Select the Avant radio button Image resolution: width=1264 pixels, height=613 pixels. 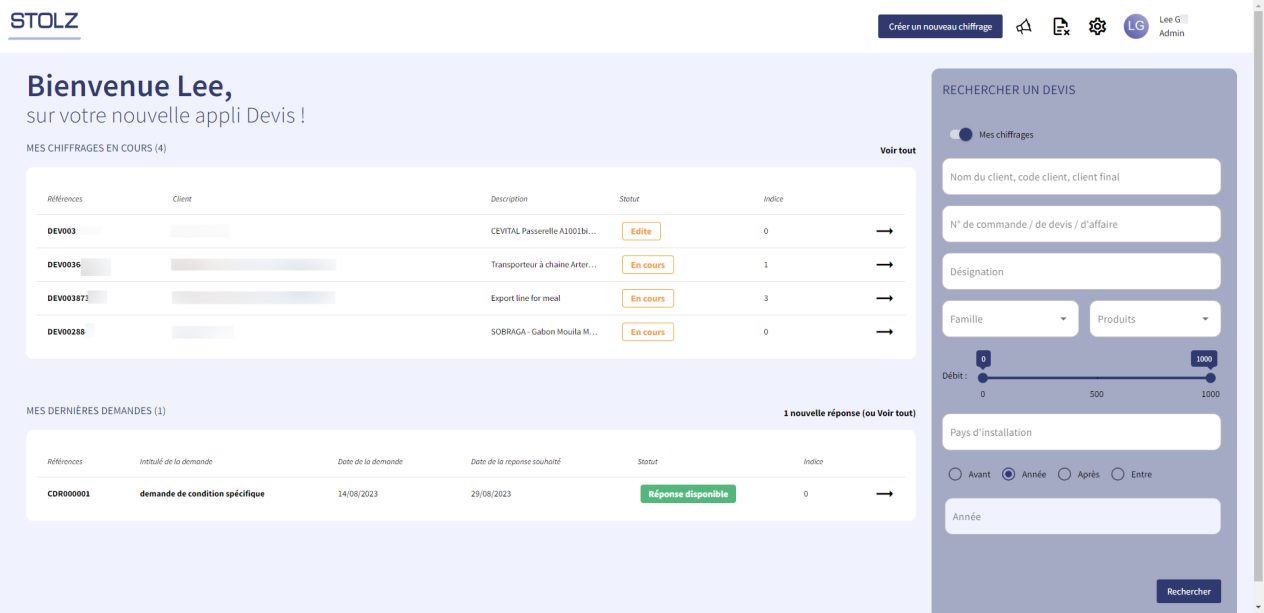pos(955,474)
